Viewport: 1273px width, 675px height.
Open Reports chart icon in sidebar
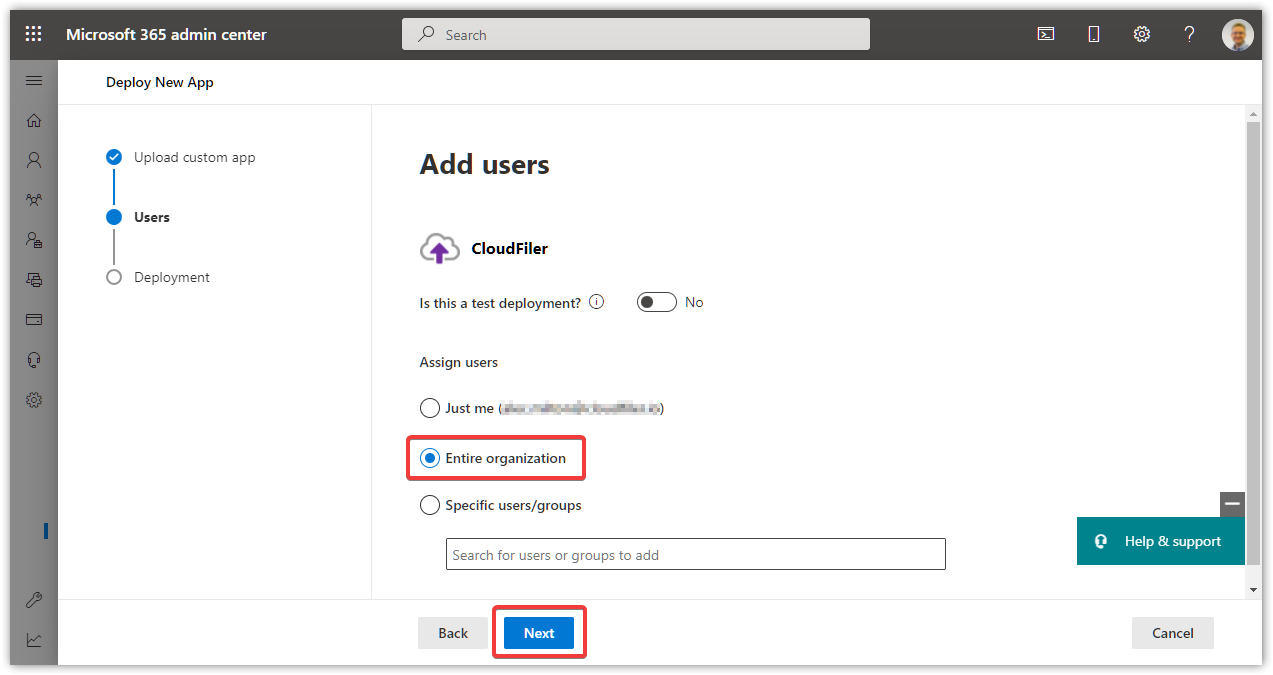click(34, 640)
